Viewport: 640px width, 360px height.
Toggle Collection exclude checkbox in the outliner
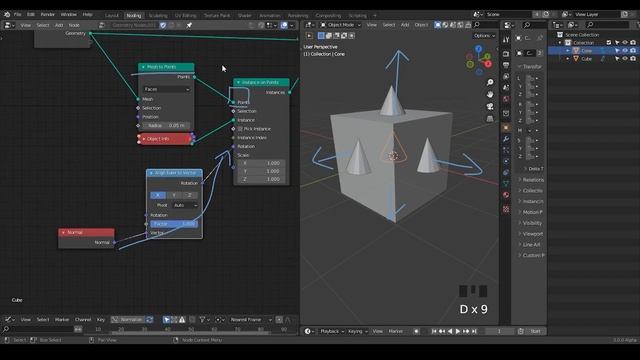pos(609,42)
